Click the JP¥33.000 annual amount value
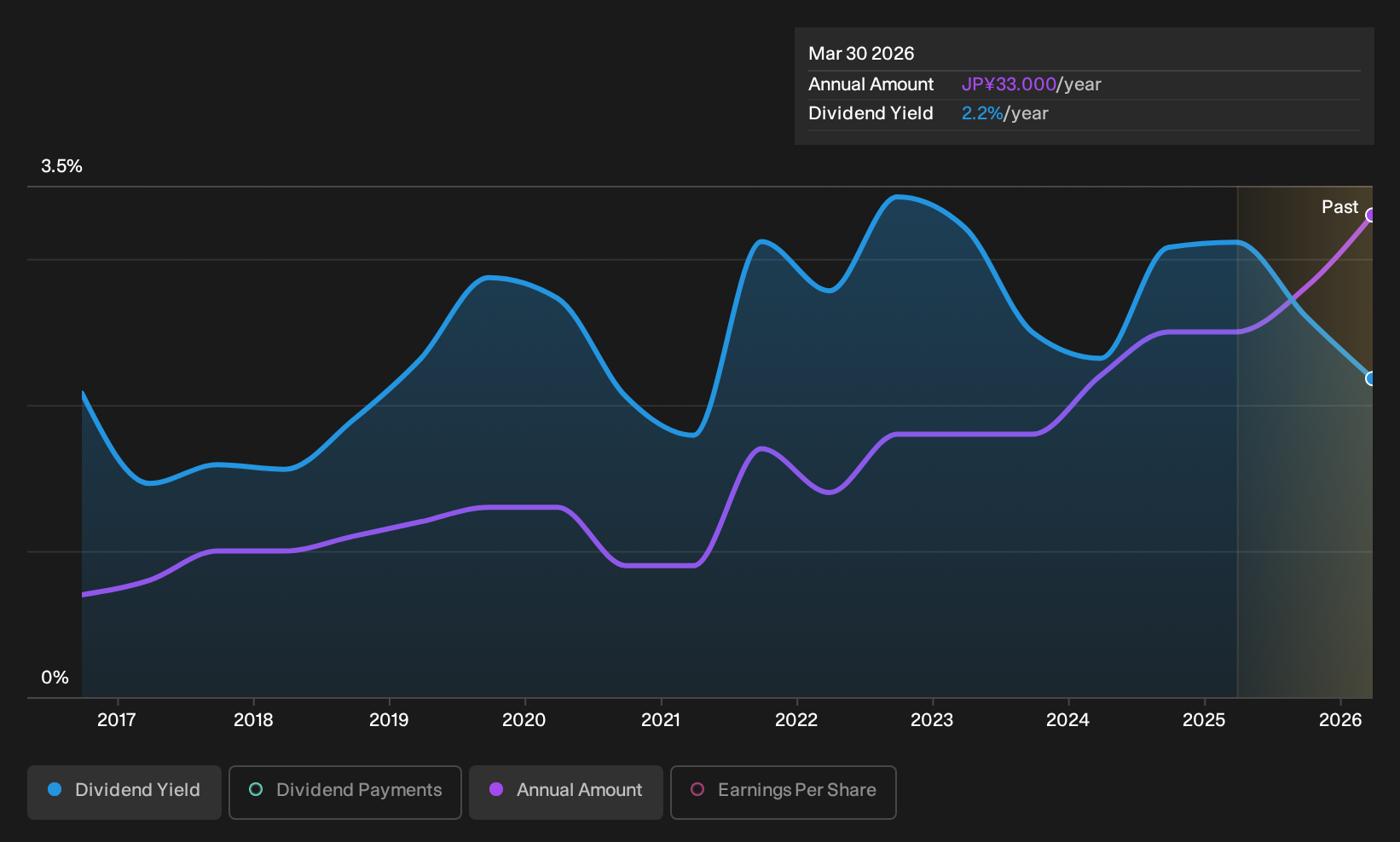The image size is (1400, 842). click(x=1009, y=84)
